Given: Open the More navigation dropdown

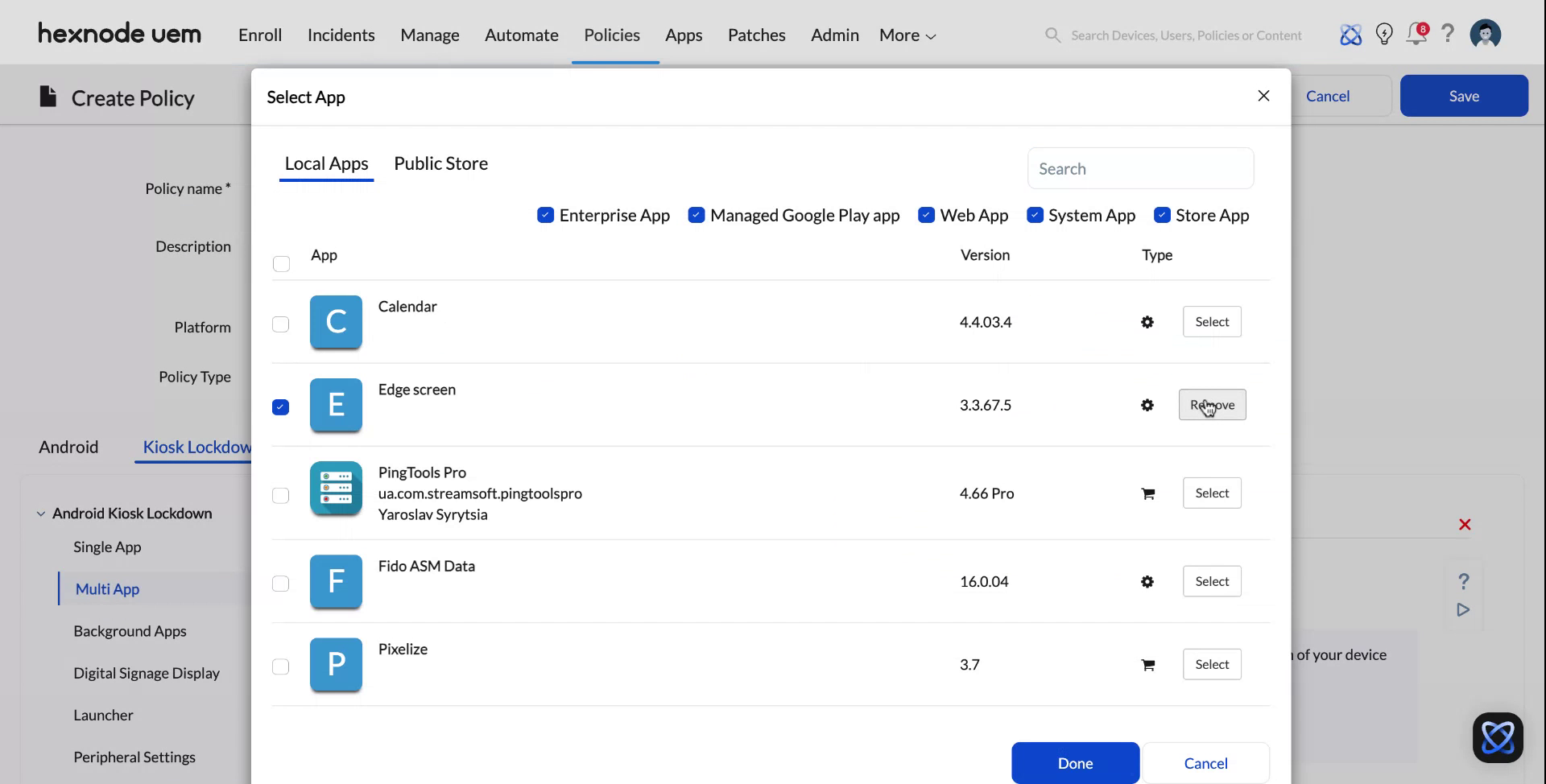Looking at the screenshot, I should coord(905,35).
